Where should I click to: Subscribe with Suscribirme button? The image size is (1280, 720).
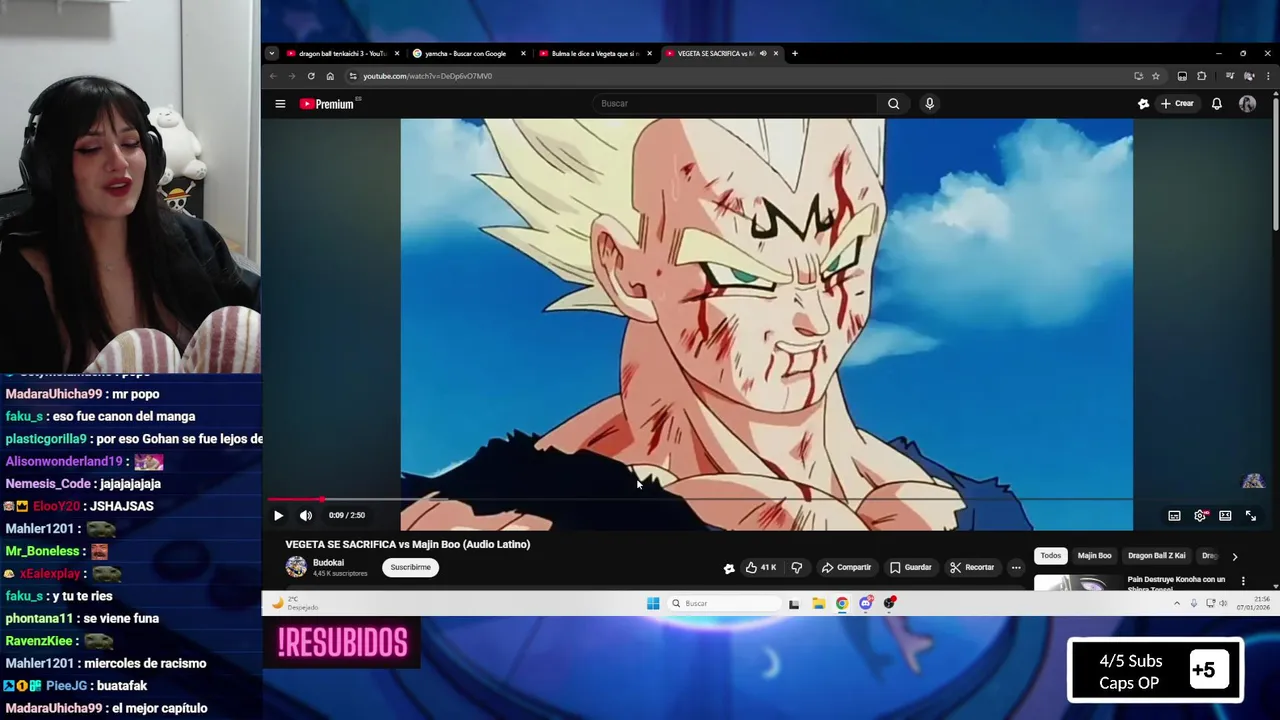[x=410, y=567]
